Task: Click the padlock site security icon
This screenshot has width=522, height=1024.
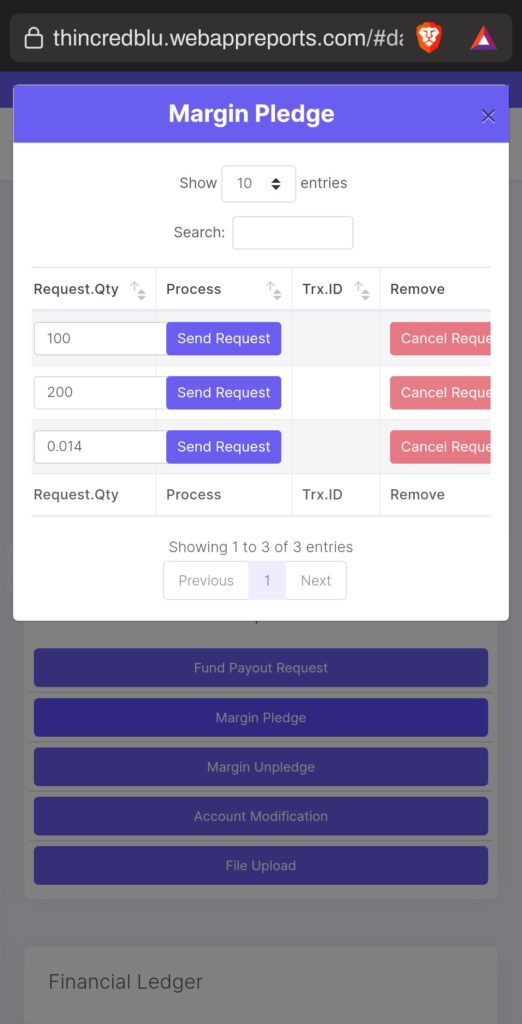Action: point(33,39)
